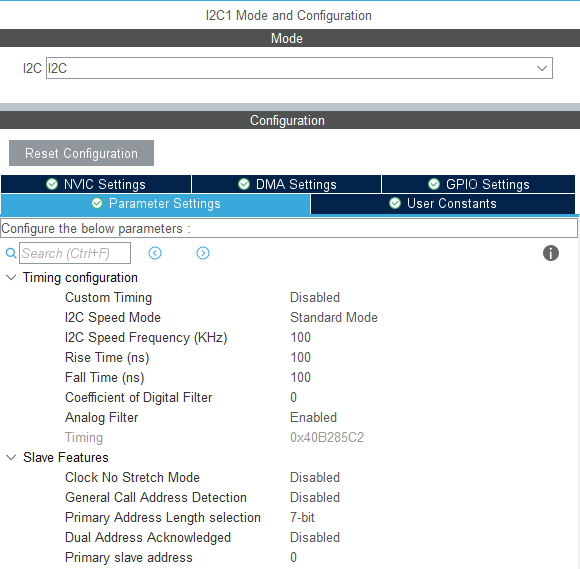Go to next search result arrow

click(x=203, y=253)
